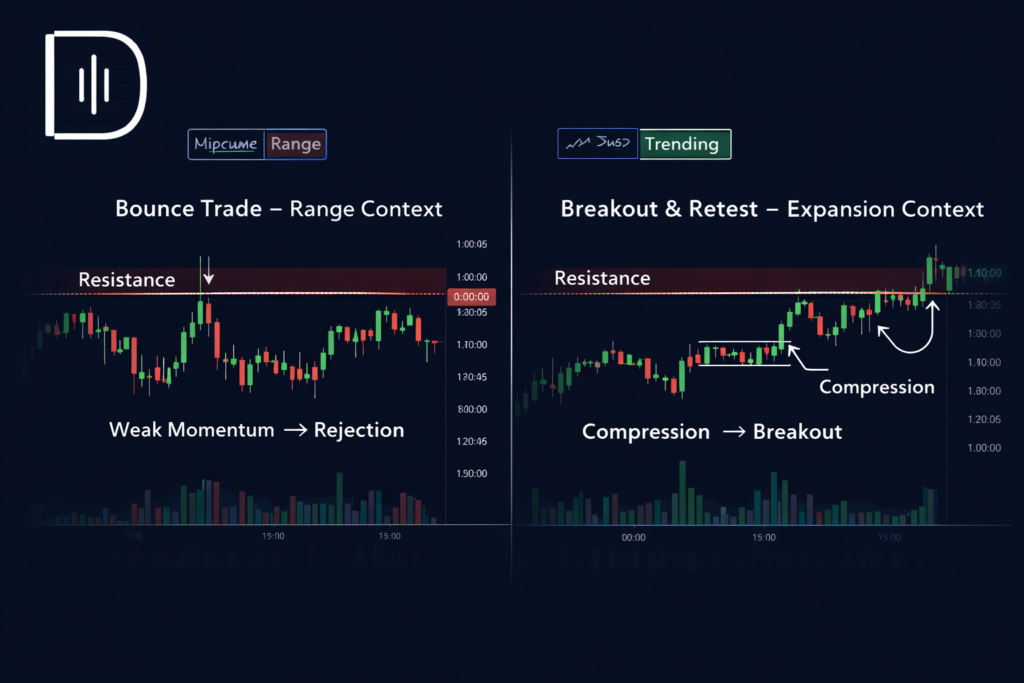Click the Compression → Breakout caption
The width and height of the screenshot is (1024, 683).
tap(712, 432)
